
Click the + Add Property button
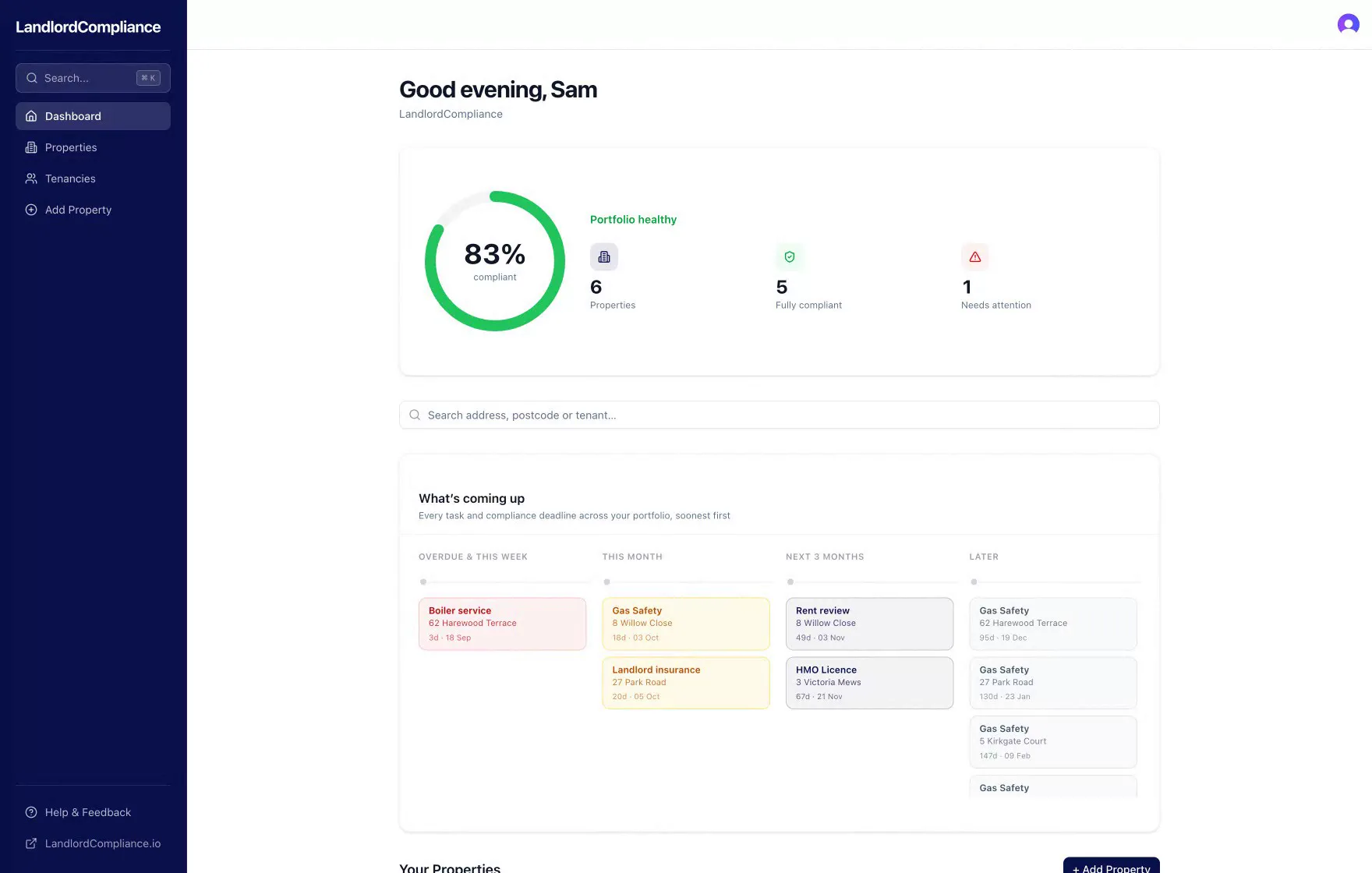(1111, 865)
